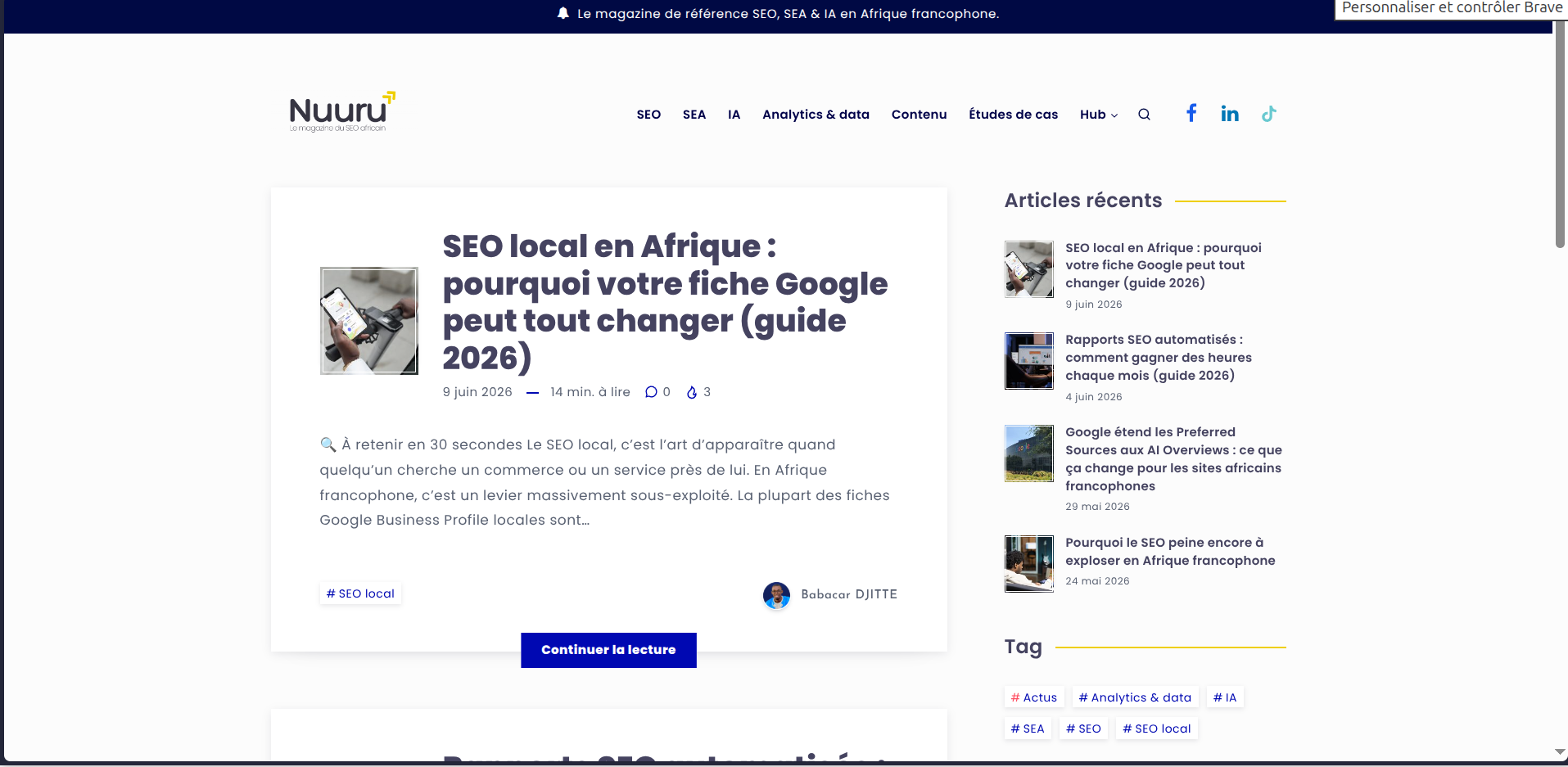Select the # Actus tag in sidebar
Image resolution: width=1568 pixels, height=767 pixels.
tap(1034, 697)
